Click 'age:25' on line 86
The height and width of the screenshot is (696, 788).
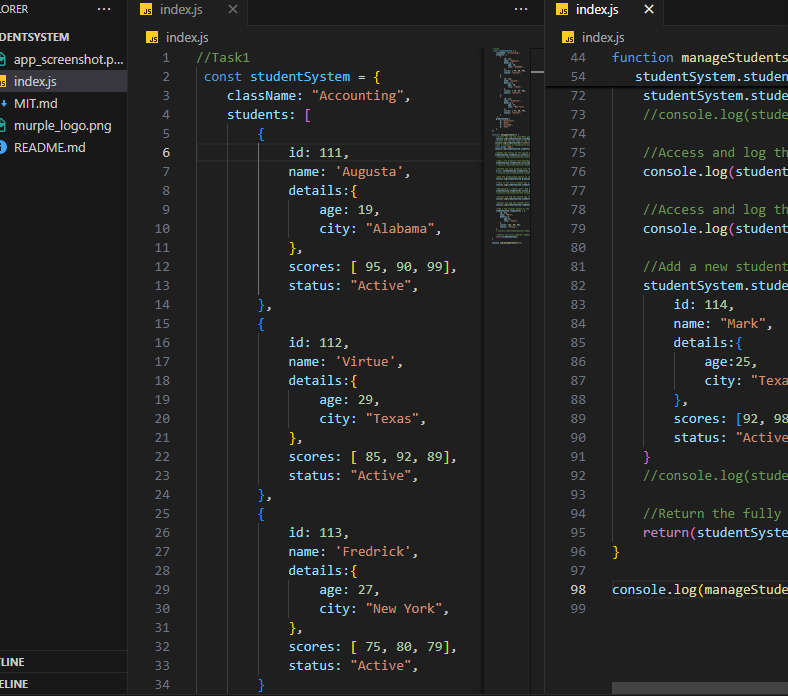[727, 362]
